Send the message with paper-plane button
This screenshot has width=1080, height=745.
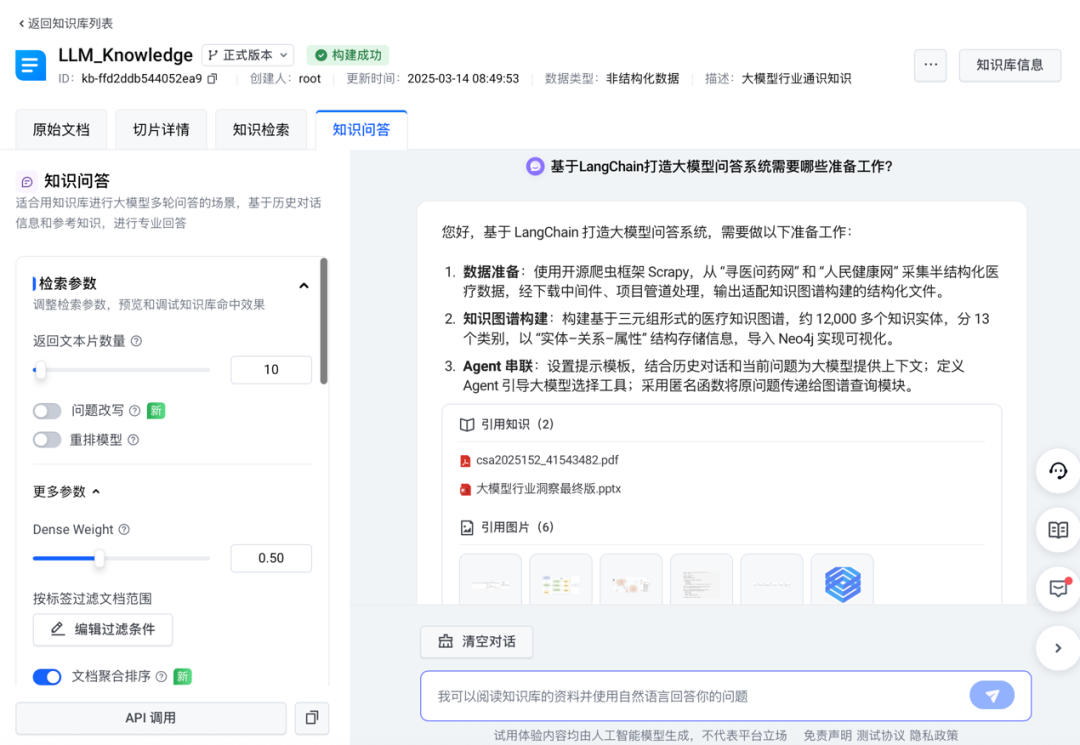click(x=992, y=695)
